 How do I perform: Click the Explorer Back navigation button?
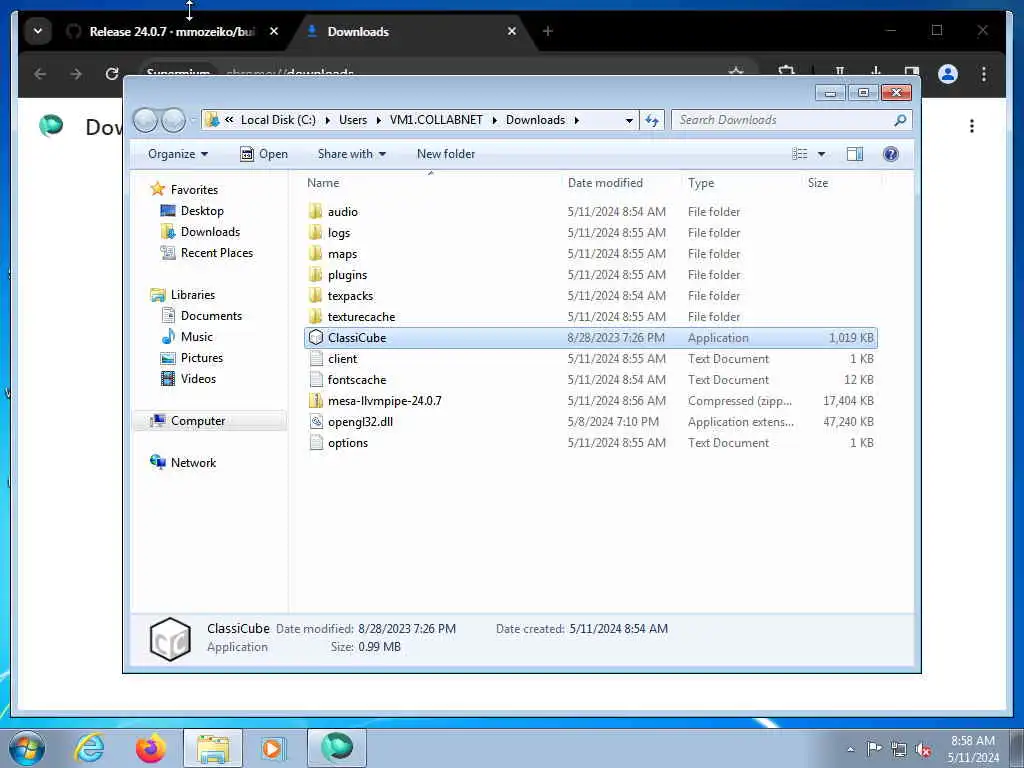146,120
